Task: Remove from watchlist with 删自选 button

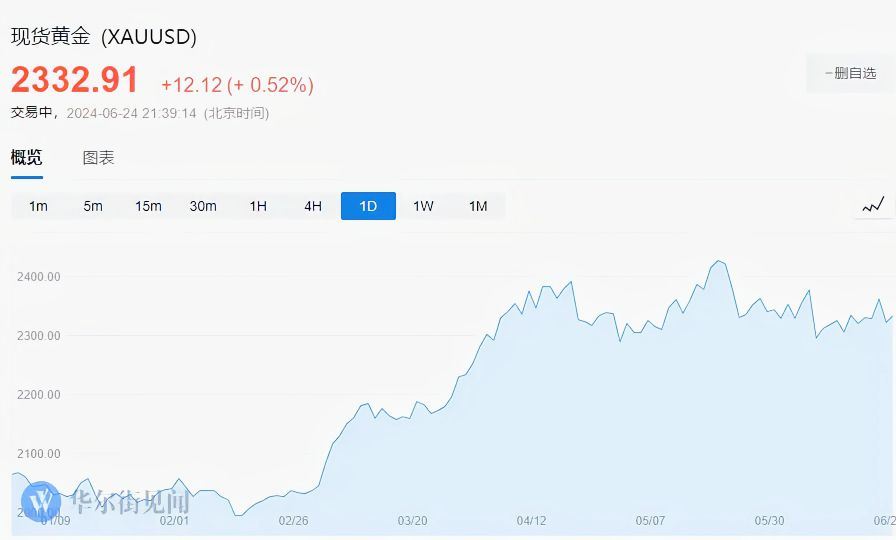Action: 850,73
